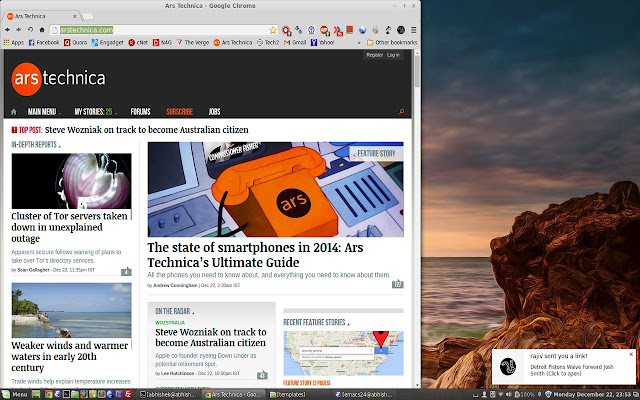Launch Chrome from the taskbar launcher
640x400 pixels.
coord(48,394)
